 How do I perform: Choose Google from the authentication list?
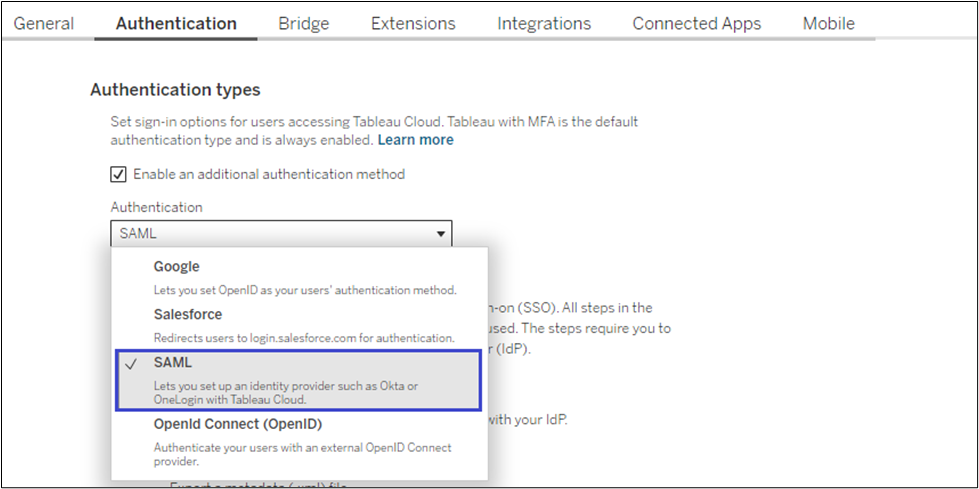point(176,267)
